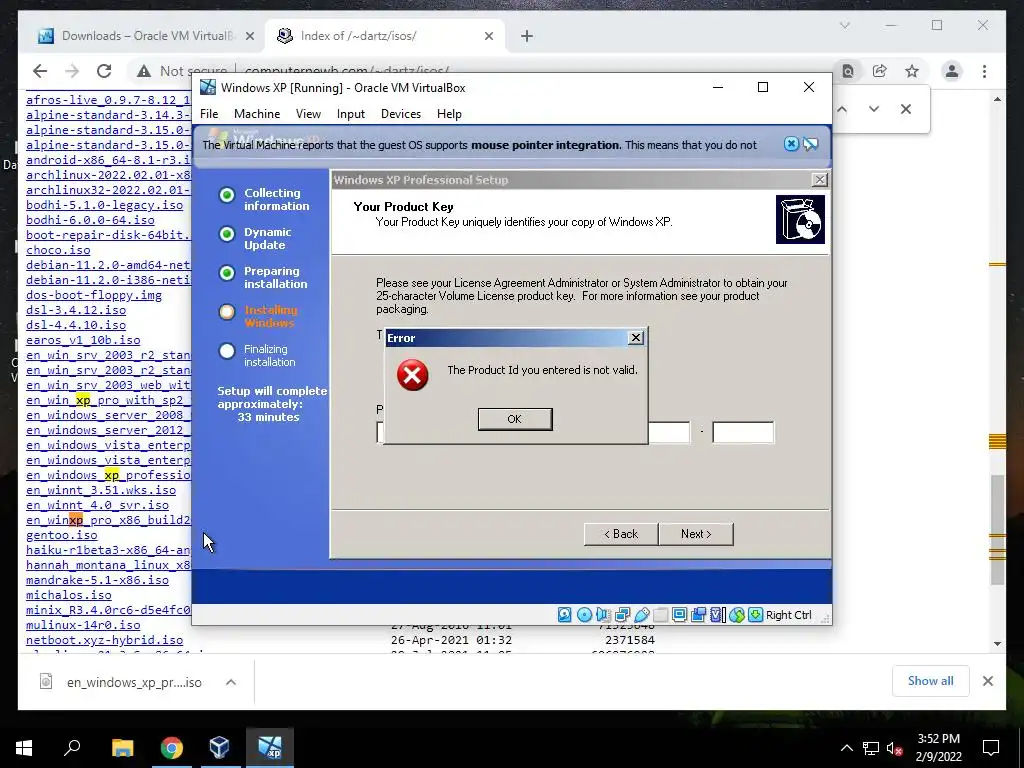Click the audio speaker icon in VirtualBox status bar

(x=603, y=615)
